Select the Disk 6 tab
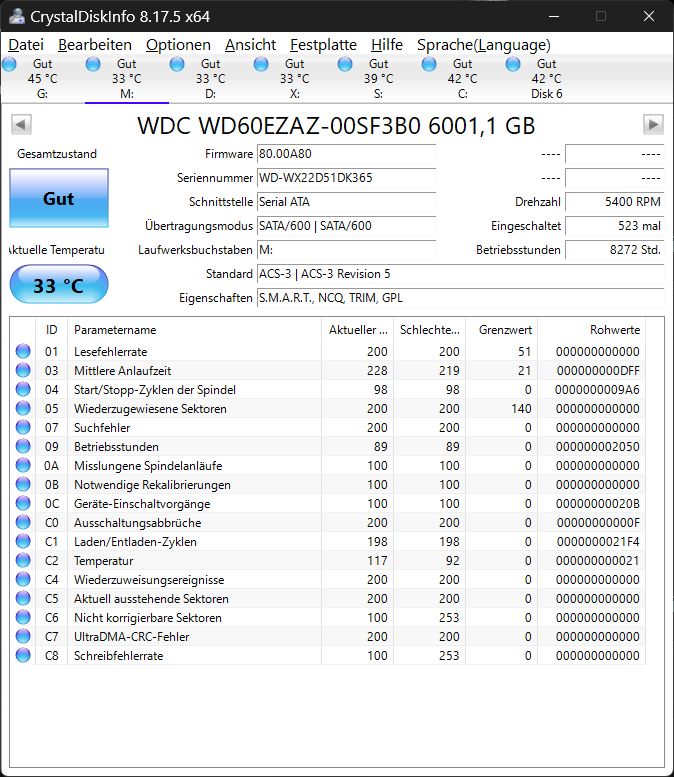674x777 pixels. click(x=547, y=79)
